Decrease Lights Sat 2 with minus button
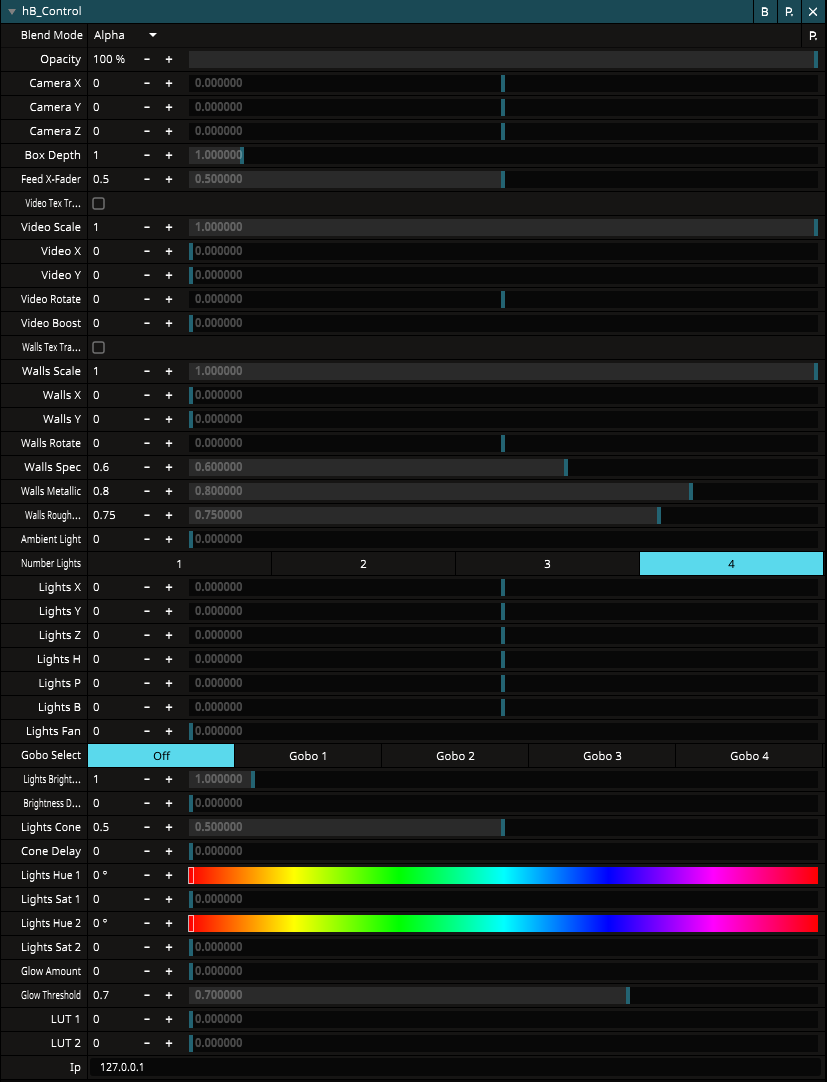Screen dimensions: 827x1082 pos(147,947)
